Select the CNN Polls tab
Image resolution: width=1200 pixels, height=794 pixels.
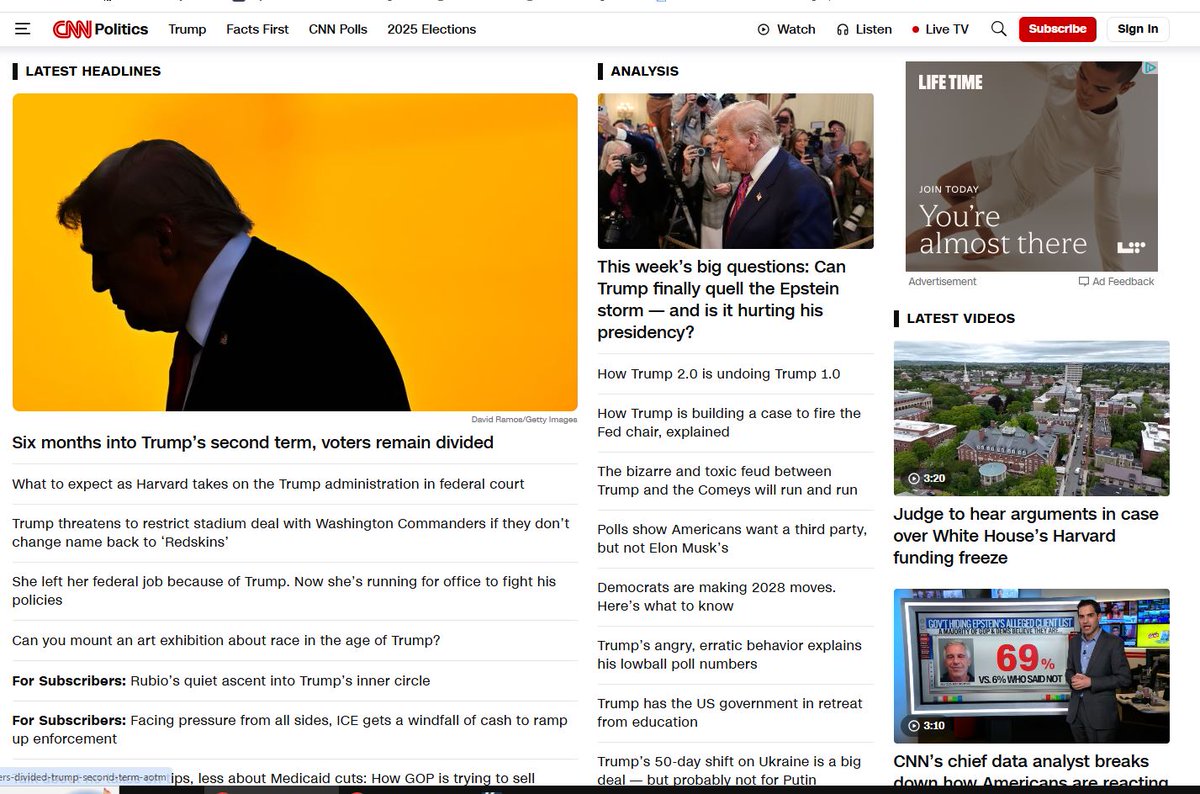coord(338,29)
